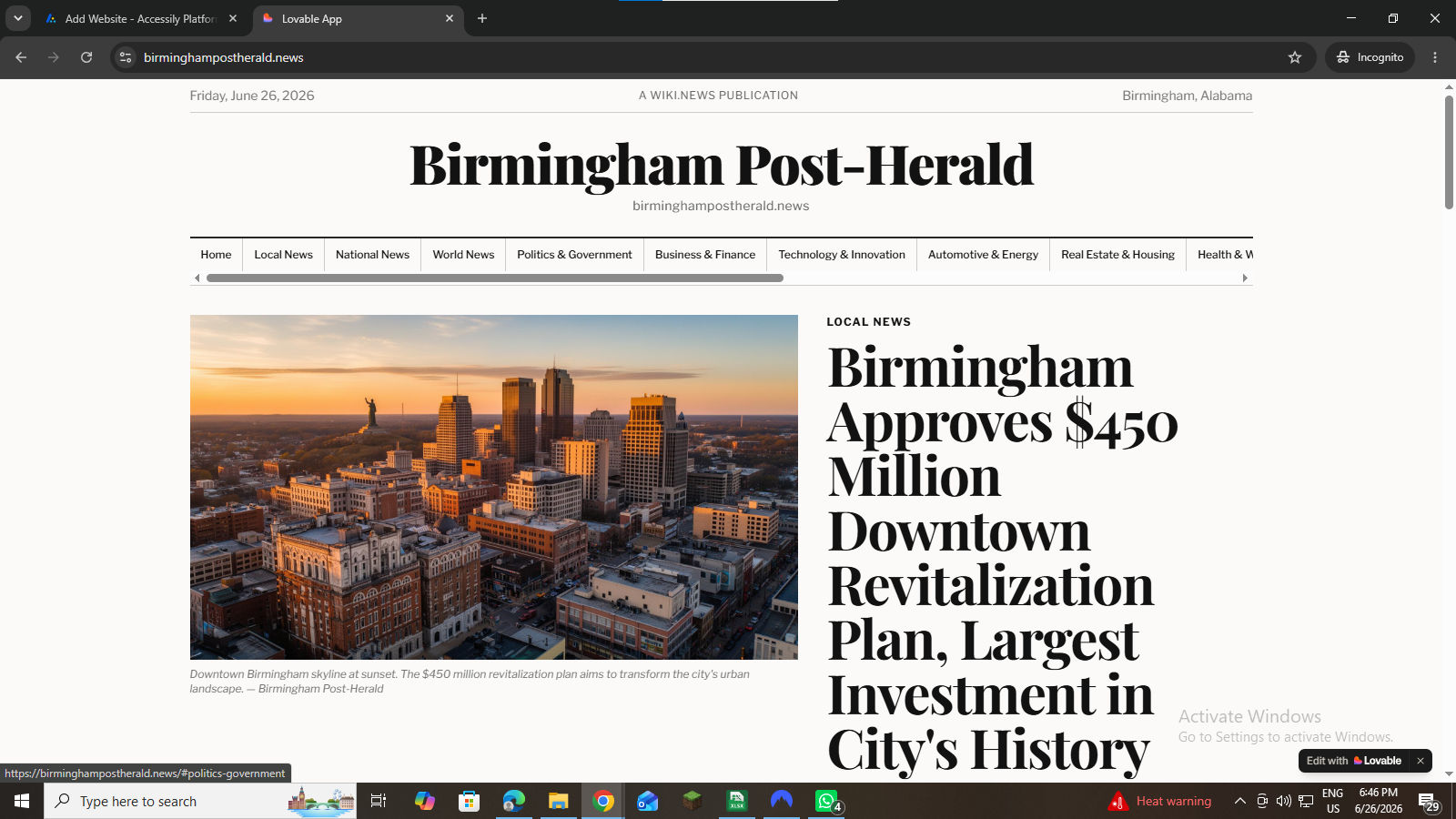Click nav scrollbar left arrow
Screen dimensions: 1456x819
tap(197, 278)
